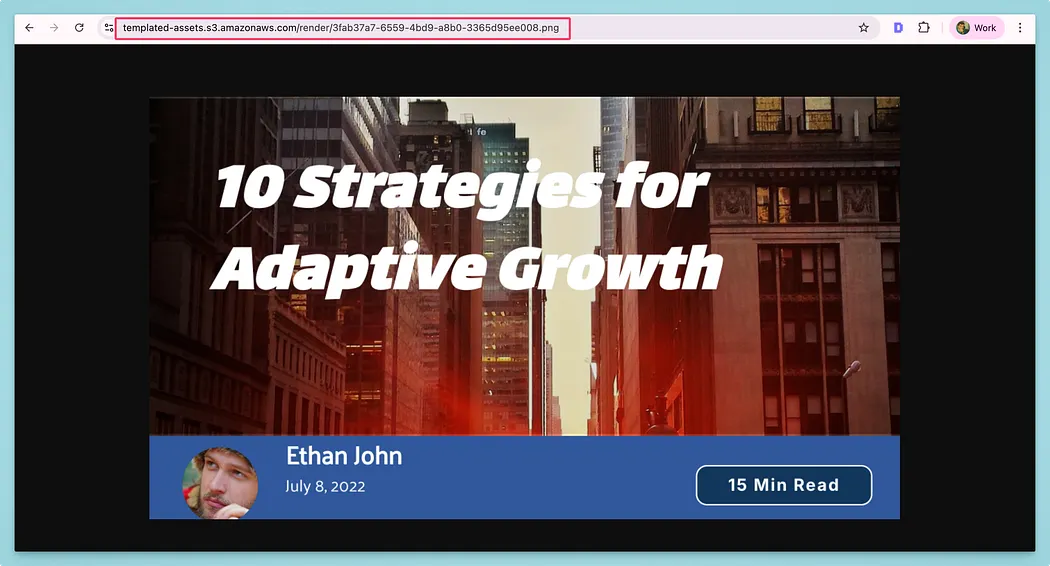Go back with the browser back arrow
Viewport: 1050px width, 566px height.
(x=29, y=27)
